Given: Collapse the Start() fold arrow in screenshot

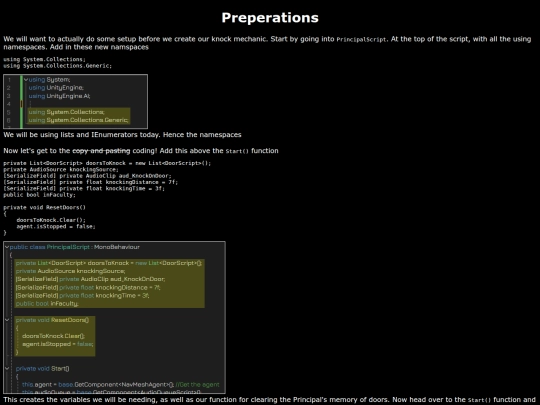Looking at the screenshot, I should 7,368.
